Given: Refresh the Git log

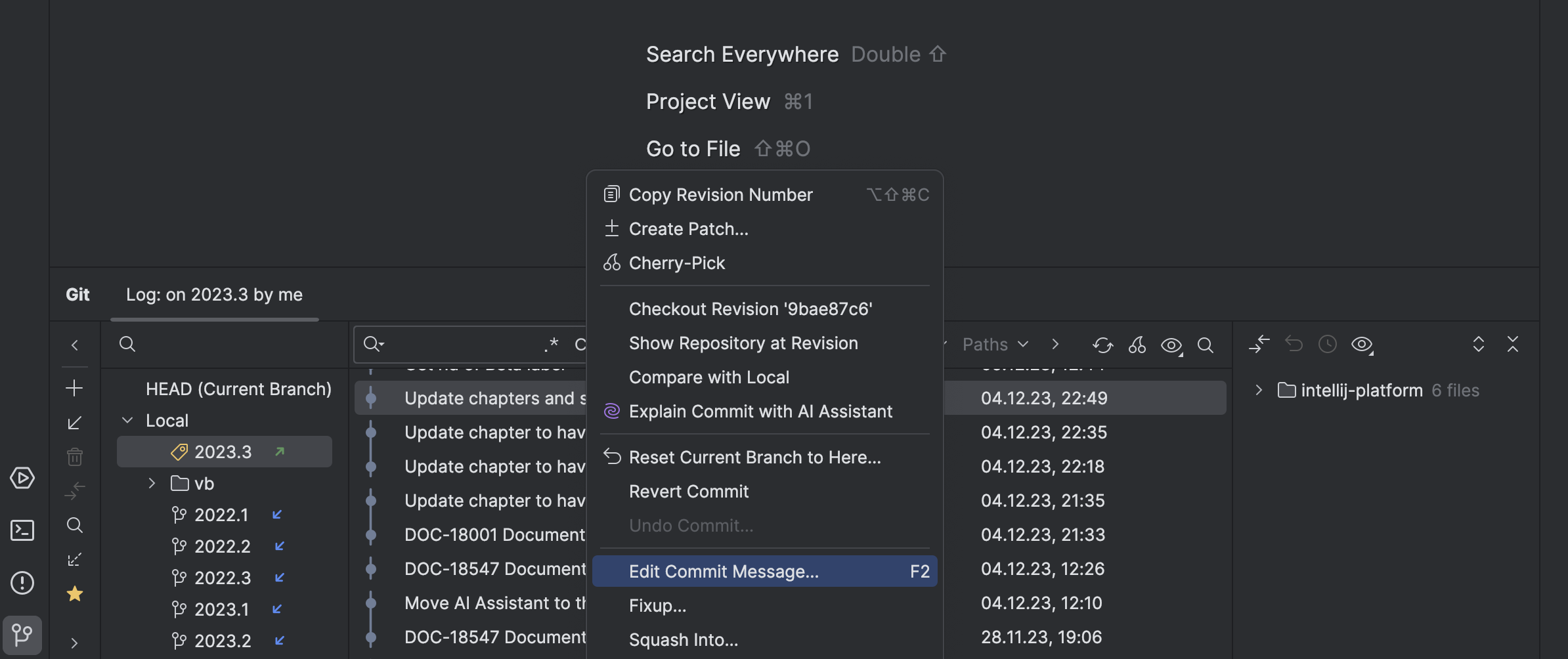Looking at the screenshot, I should coord(1102,345).
